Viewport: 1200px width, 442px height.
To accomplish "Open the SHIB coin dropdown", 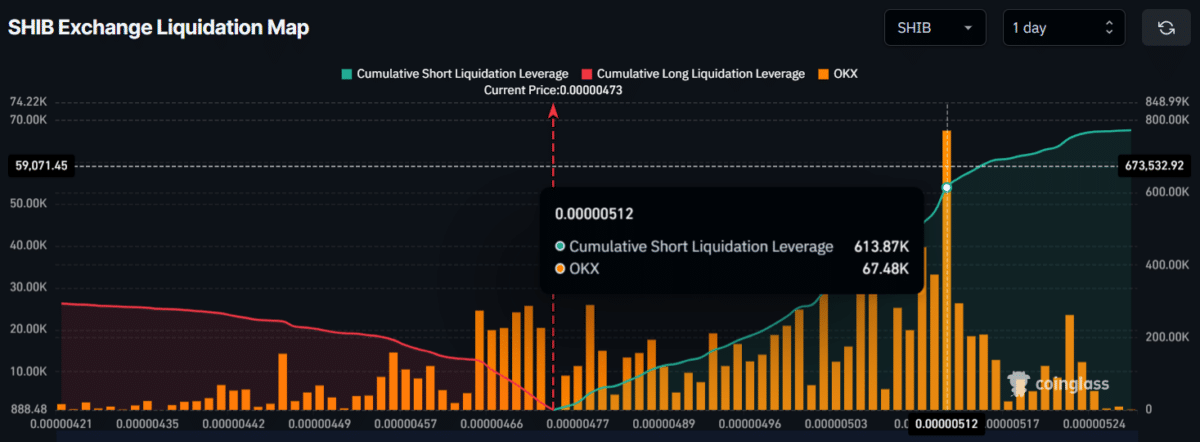I will (x=935, y=28).
